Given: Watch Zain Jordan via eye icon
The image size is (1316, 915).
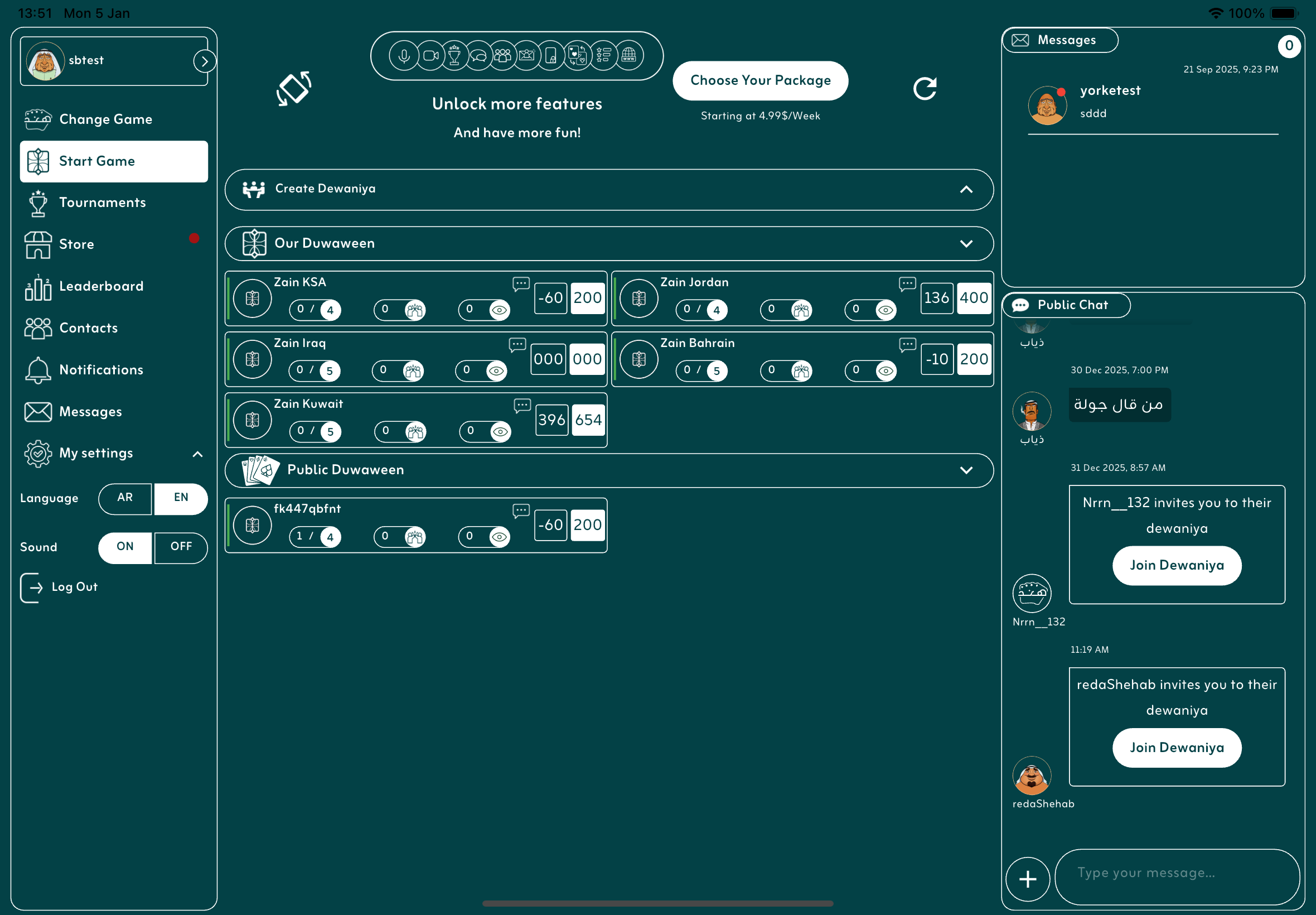Looking at the screenshot, I should pyautogui.click(x=885, y=310).
